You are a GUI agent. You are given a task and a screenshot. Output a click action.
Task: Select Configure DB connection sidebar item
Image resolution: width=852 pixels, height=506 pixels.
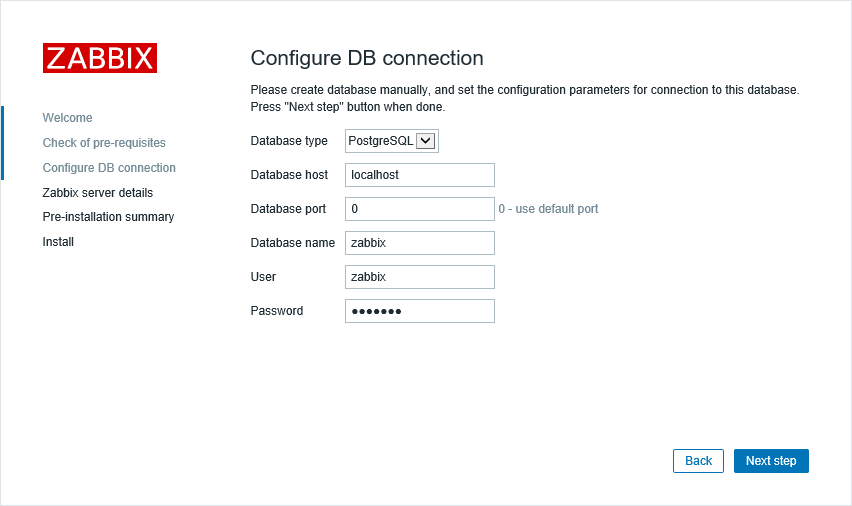[x=109, y=168]
